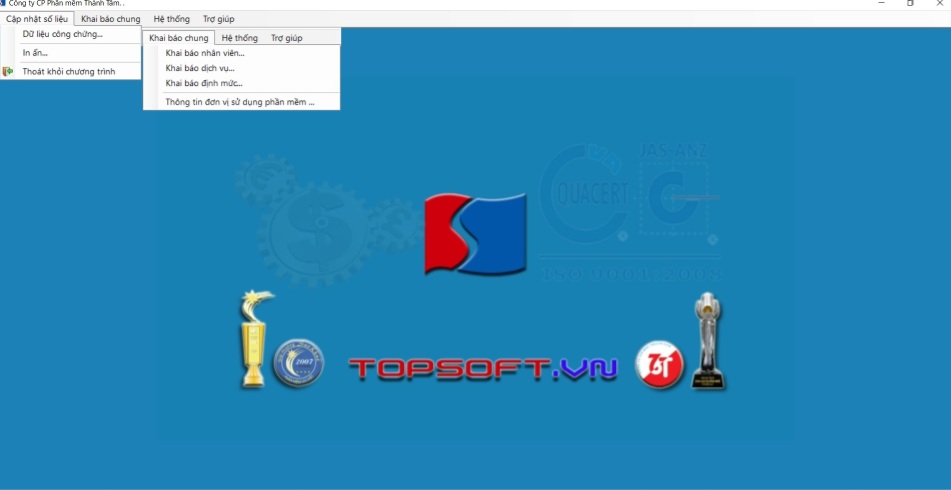
Task: Open Thông tin đơn vị sử dụng phần mềm
Action: [241, 102]
